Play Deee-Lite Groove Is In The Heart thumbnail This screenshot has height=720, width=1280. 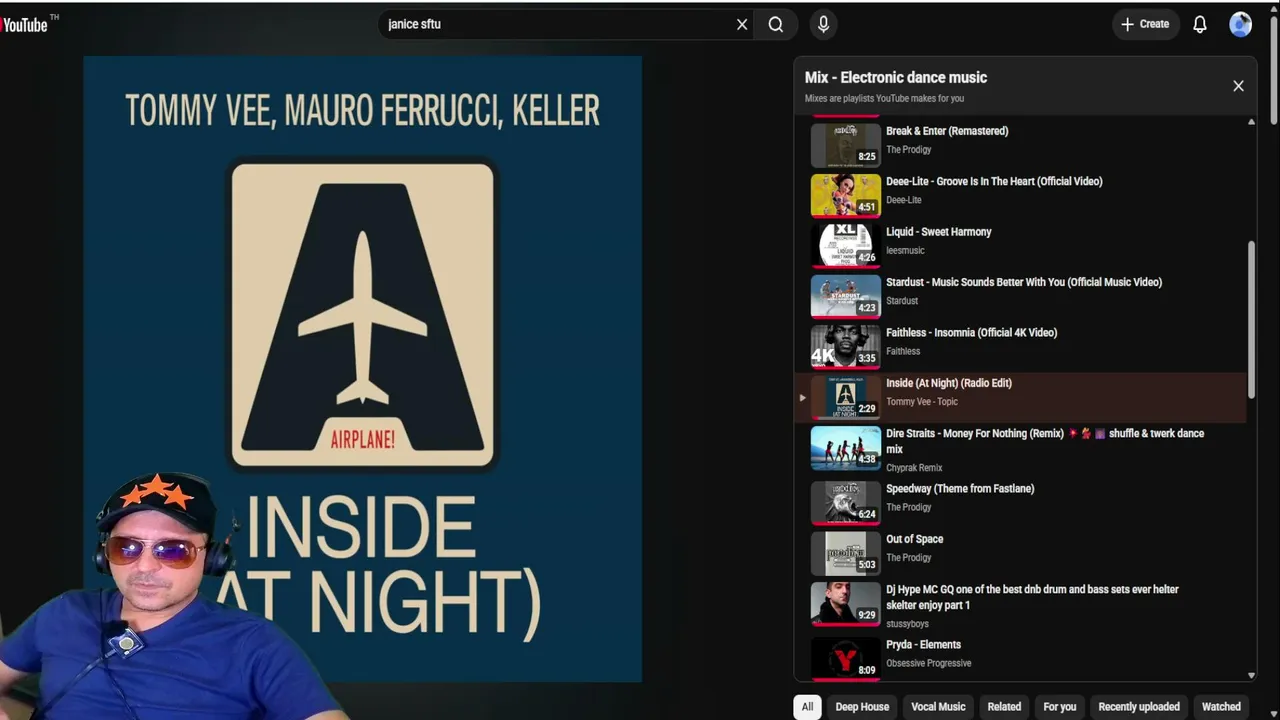tap(846, 195)
